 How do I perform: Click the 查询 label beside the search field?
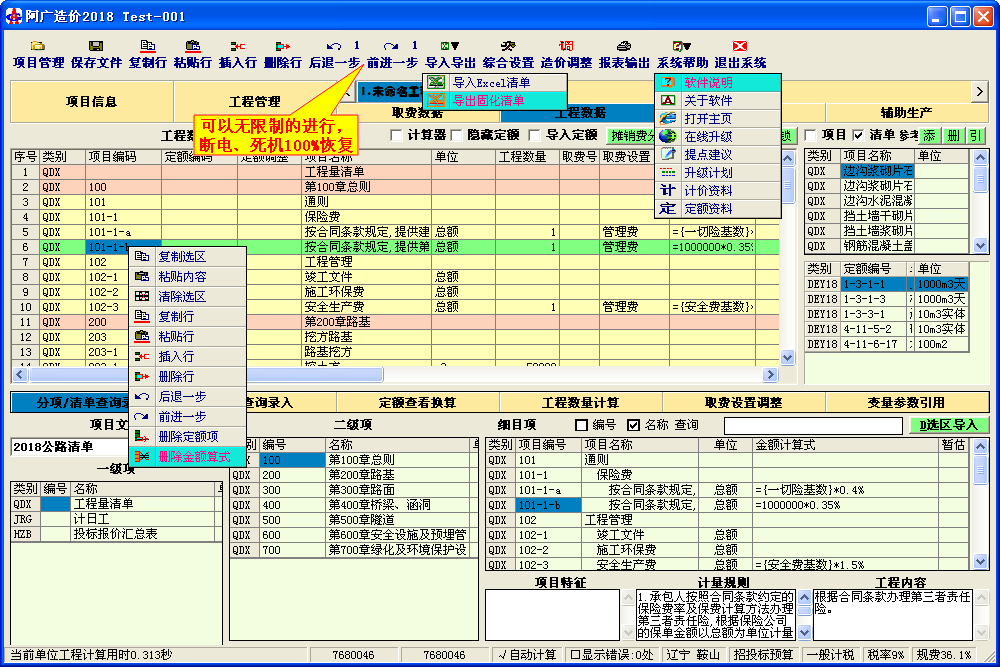[x=687, y=425]
